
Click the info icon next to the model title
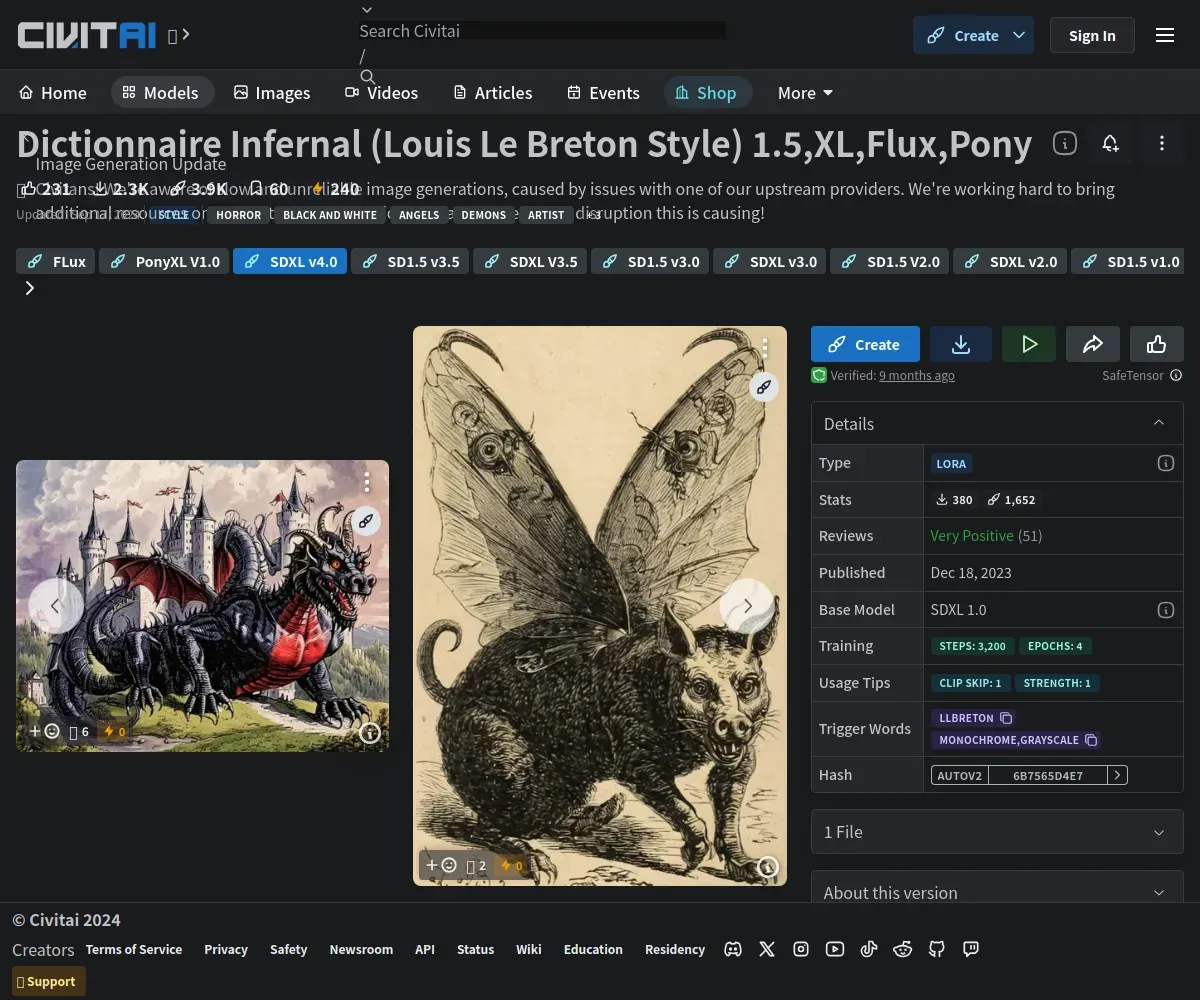tap(1065, 143)
